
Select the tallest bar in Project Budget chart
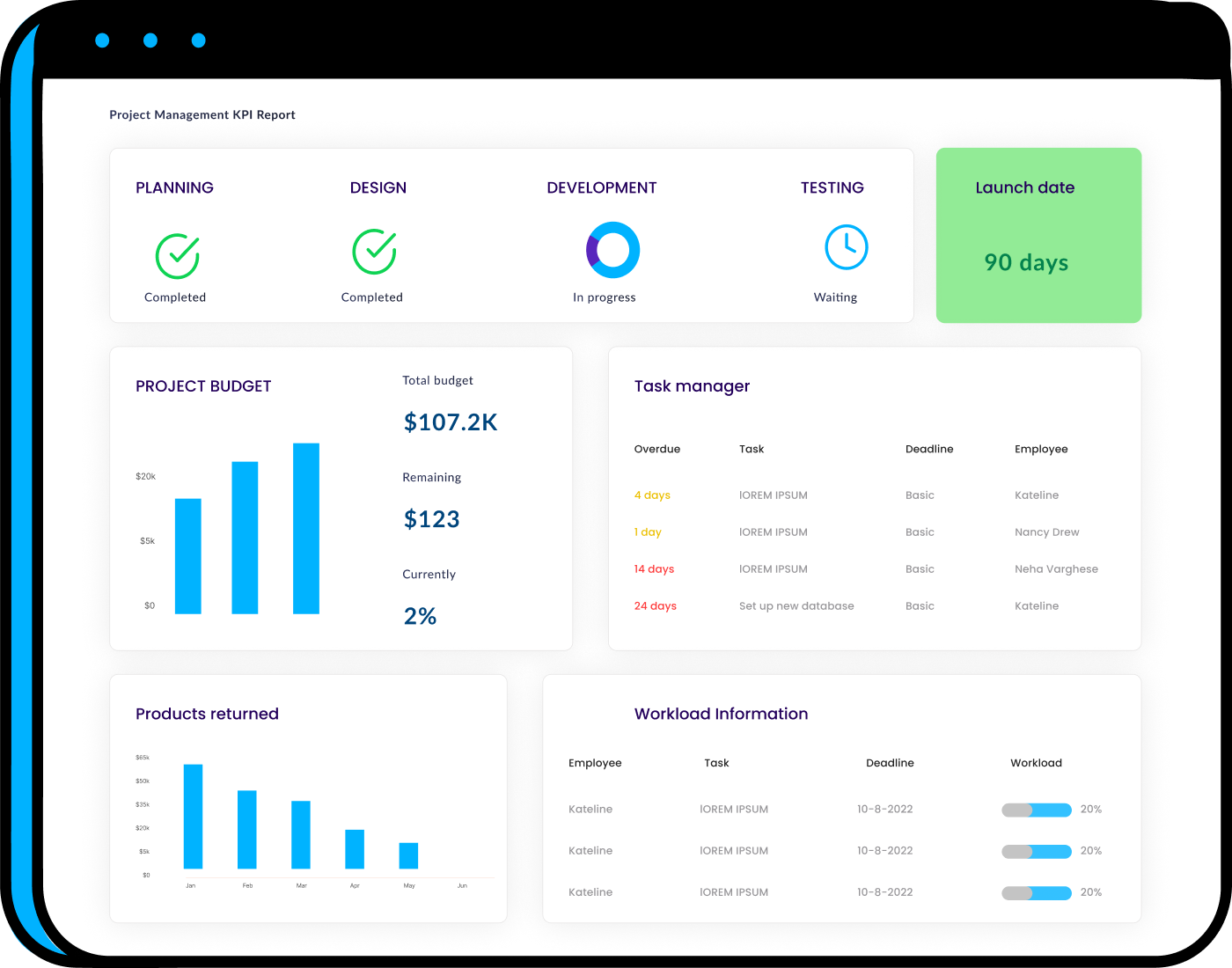pyautogui.click(x=306, y=528)
